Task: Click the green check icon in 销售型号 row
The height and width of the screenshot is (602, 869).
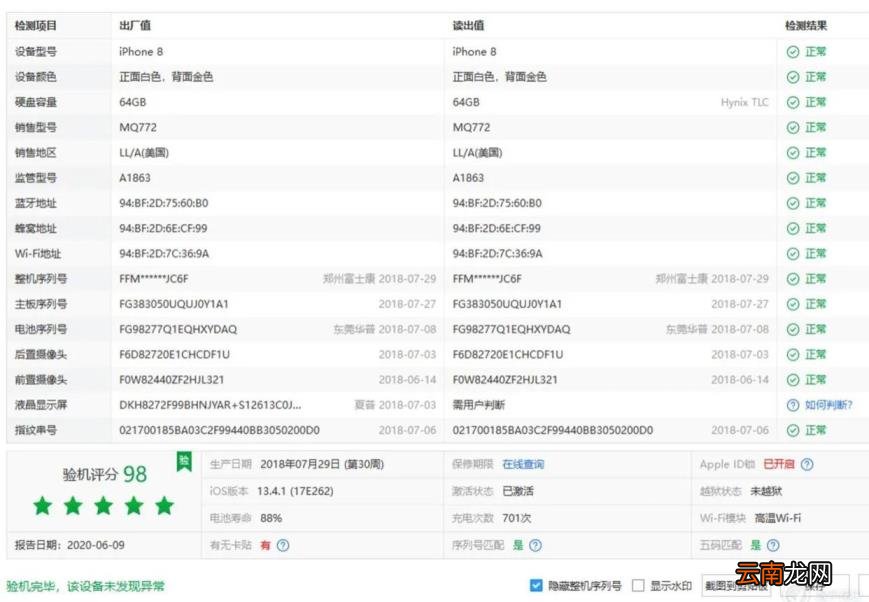Action: click(x=793, y=127)
